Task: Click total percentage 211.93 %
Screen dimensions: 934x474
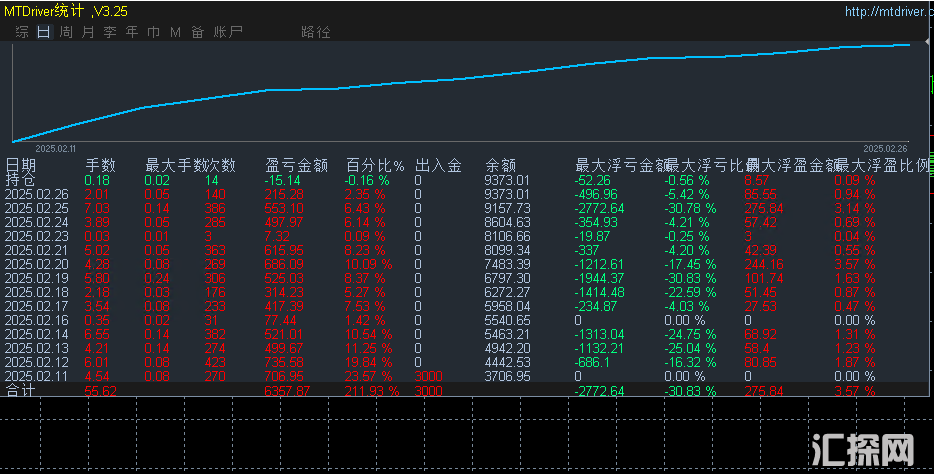Action: [x=372, y=391]
